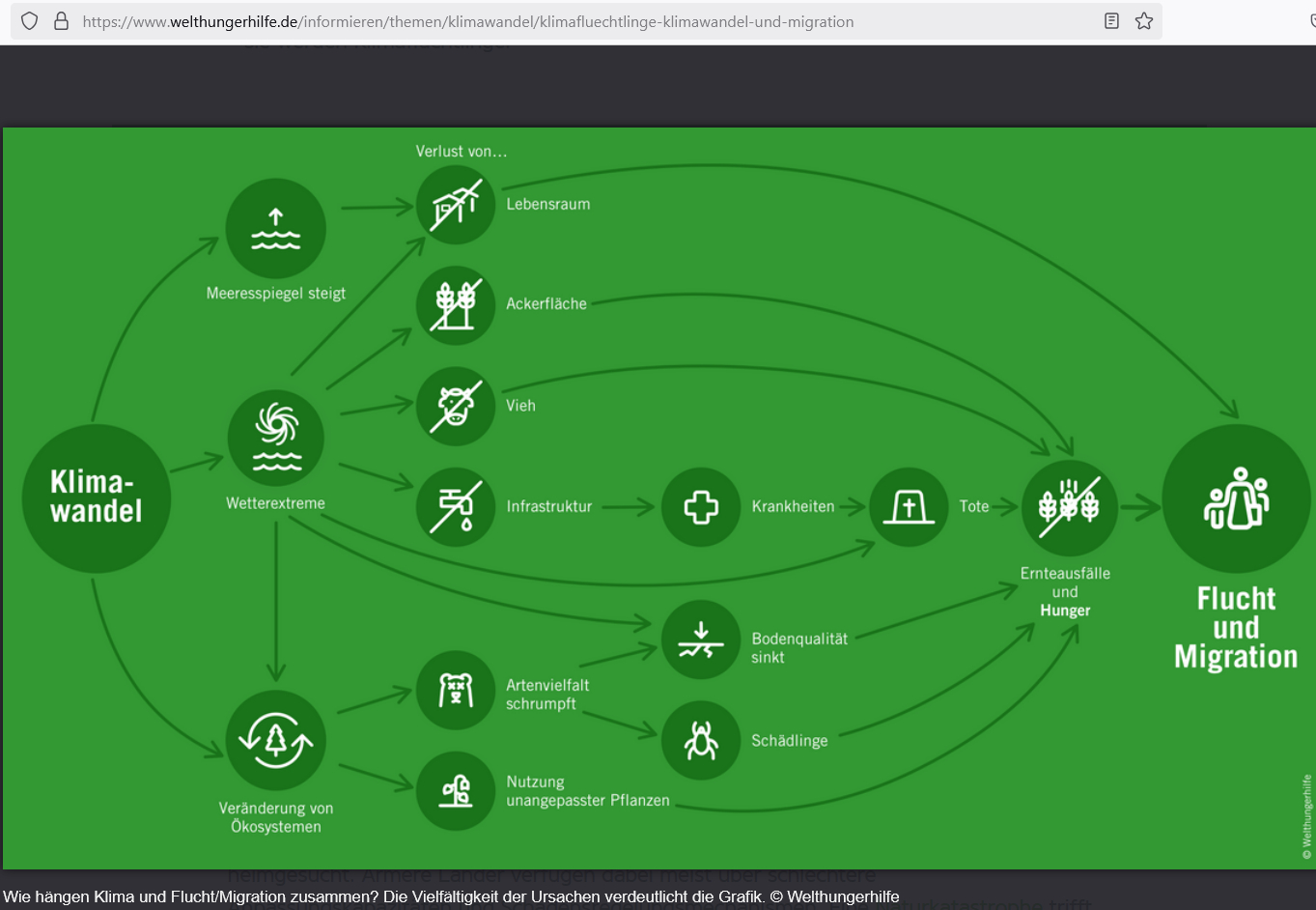The height and width of the screenshot is (910, 1316).
Task: Click the crossed-out crops Ackerfläche icon
Action: click(x=456, y=305)
